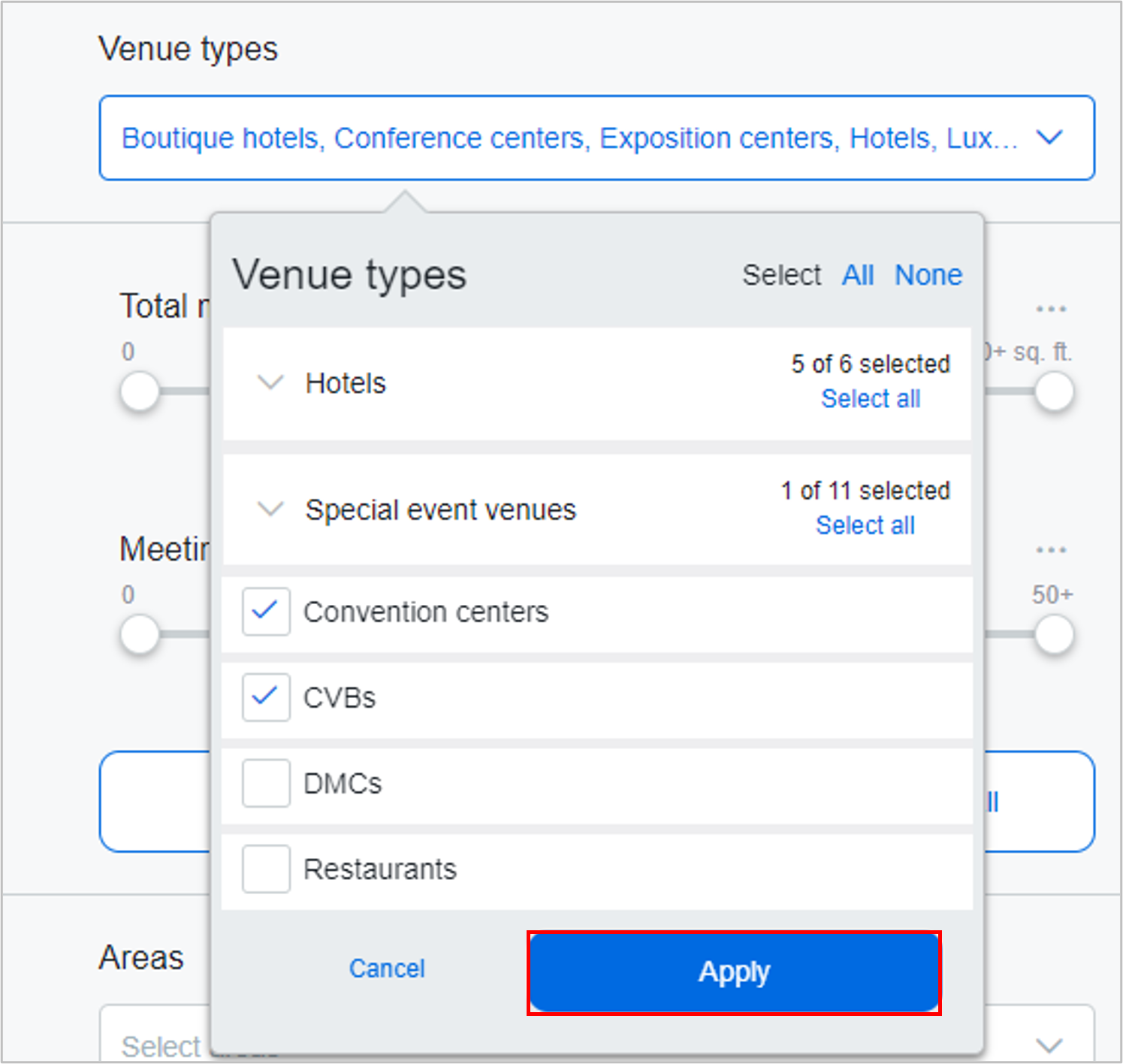The image size is (1123, 1064).
Task: Expand the Special event venues chevron
Action: [x=270, y=509]
